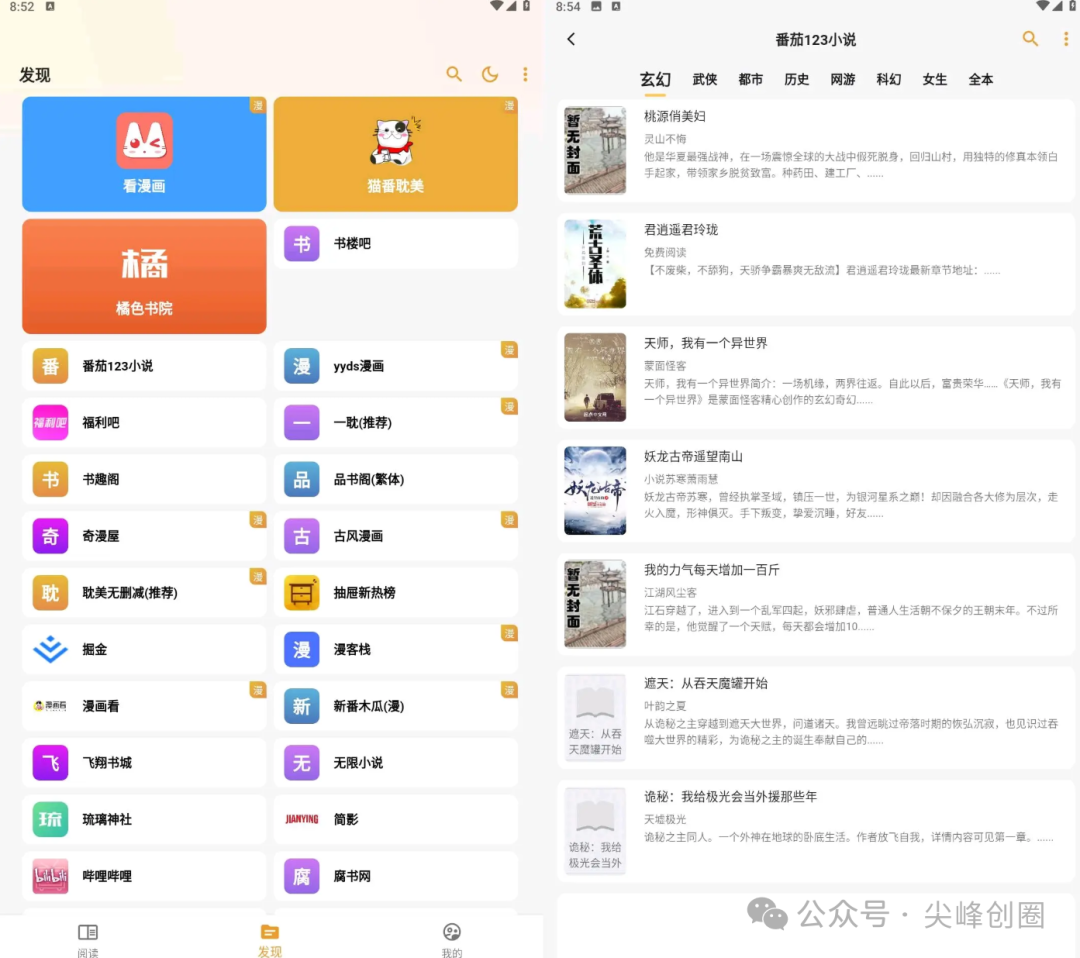Open the 琉璃神社 source label
The height and width of the screenshot is (958, 1080).
(x=107, y=819)
